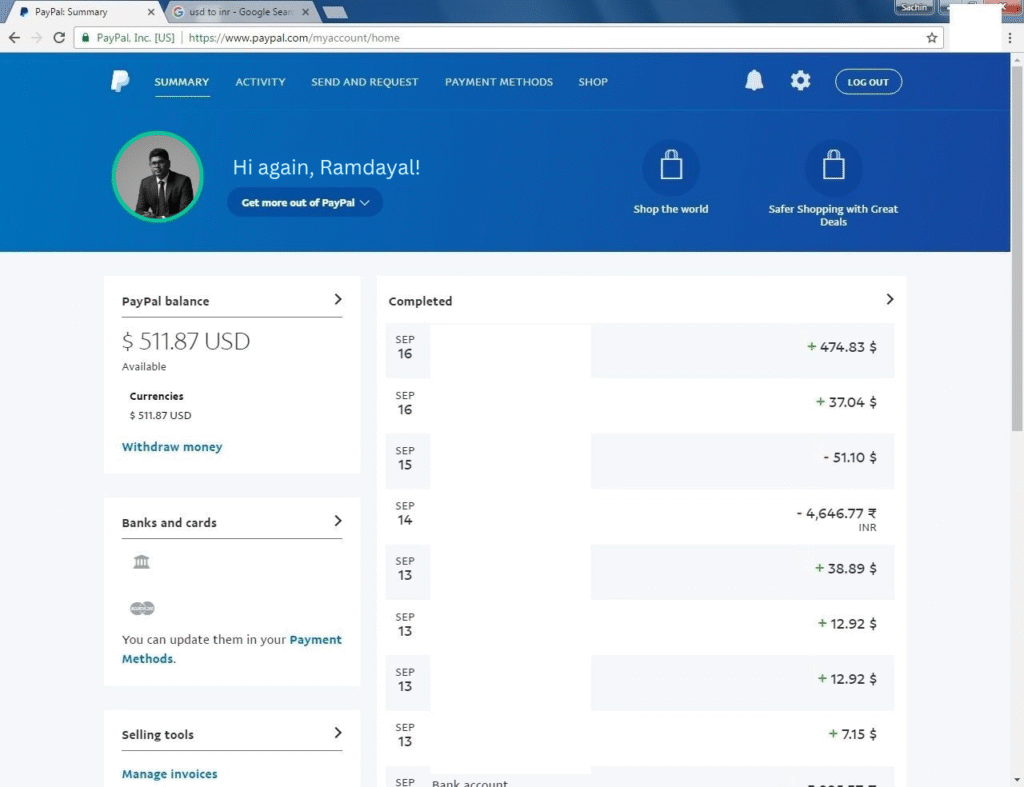Screen dimensions: 1024x787
Task: Click the user profile photo
Action: [157, 177]
